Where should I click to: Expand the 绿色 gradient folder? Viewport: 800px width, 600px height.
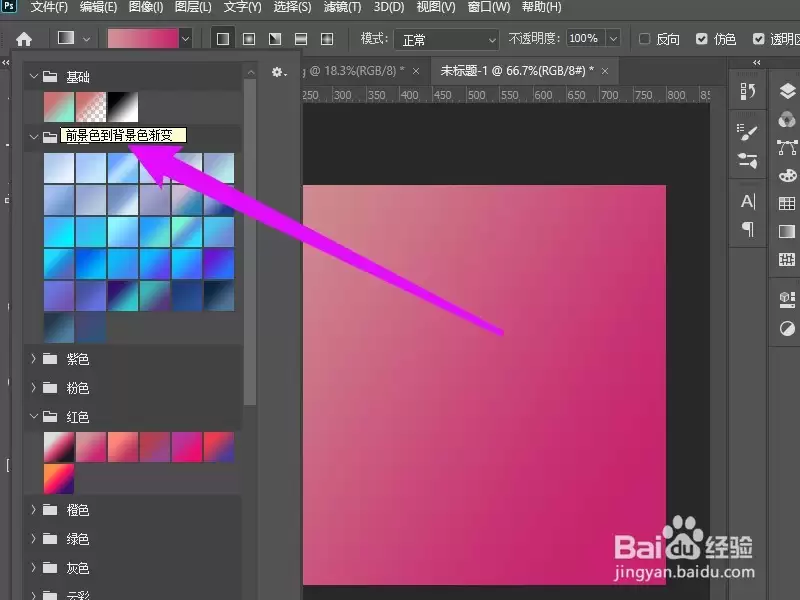[x=34, y=538]
